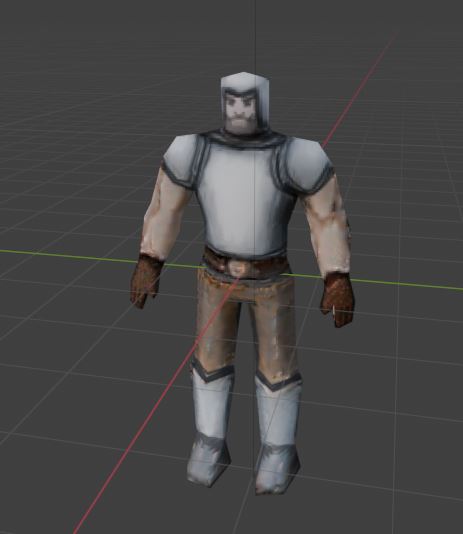This screenshot has width=463, height=534.
Task: Click the brown glove below the green axis
Action: pos(338,300)
